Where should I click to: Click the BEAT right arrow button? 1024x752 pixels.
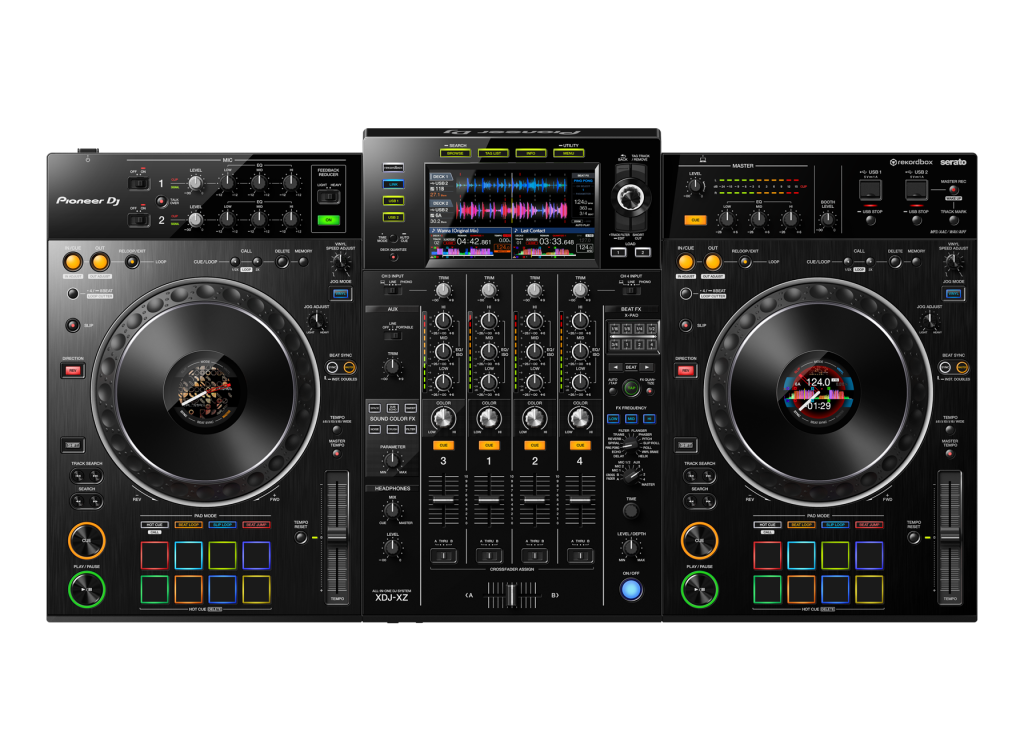647,368
